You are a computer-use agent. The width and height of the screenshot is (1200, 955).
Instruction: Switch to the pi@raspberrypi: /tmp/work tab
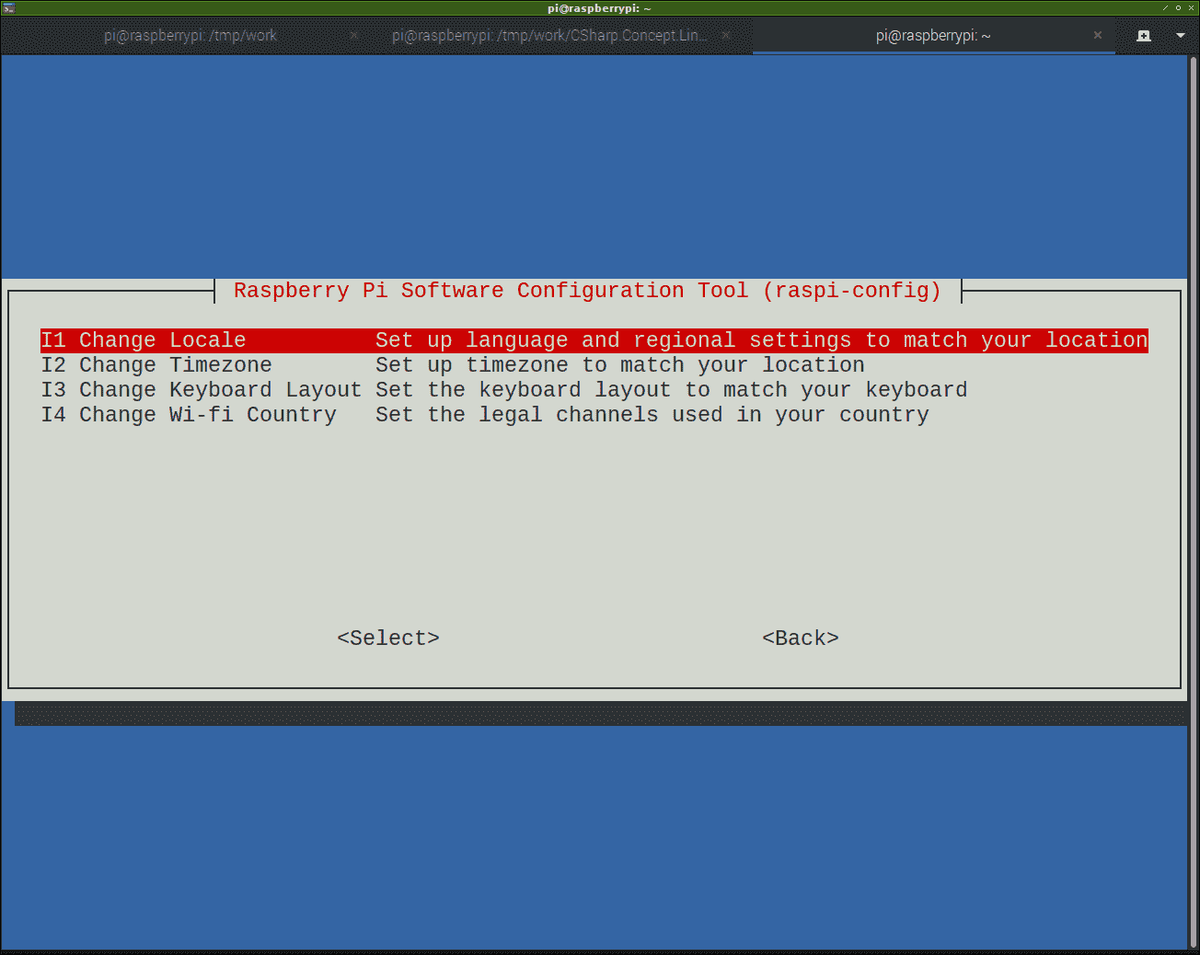click(190, 35)
